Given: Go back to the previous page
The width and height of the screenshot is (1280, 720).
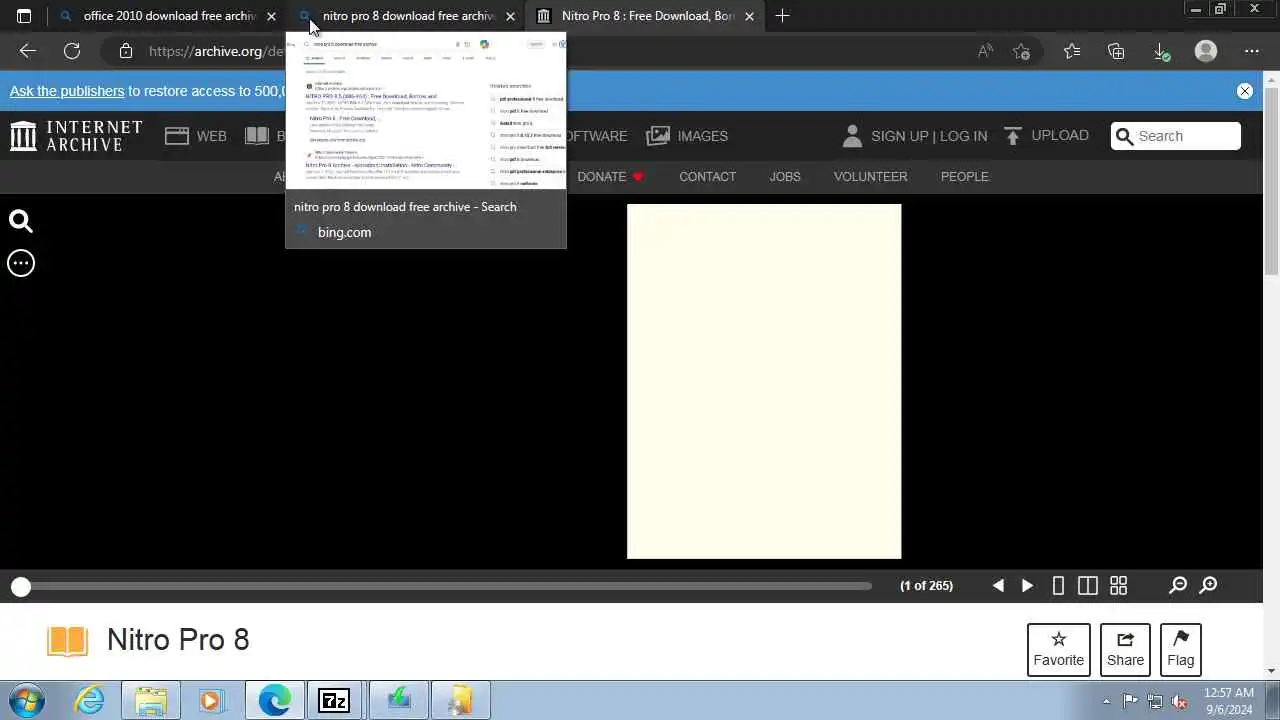Looking at the screenshot, I should [x=28, y=51].
